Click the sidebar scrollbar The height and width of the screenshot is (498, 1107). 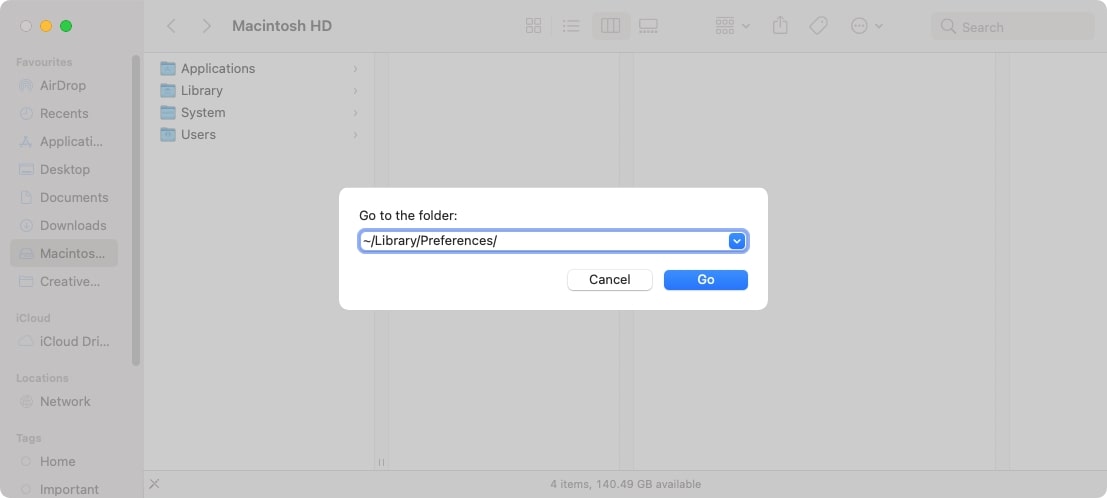tap(136, 211)
